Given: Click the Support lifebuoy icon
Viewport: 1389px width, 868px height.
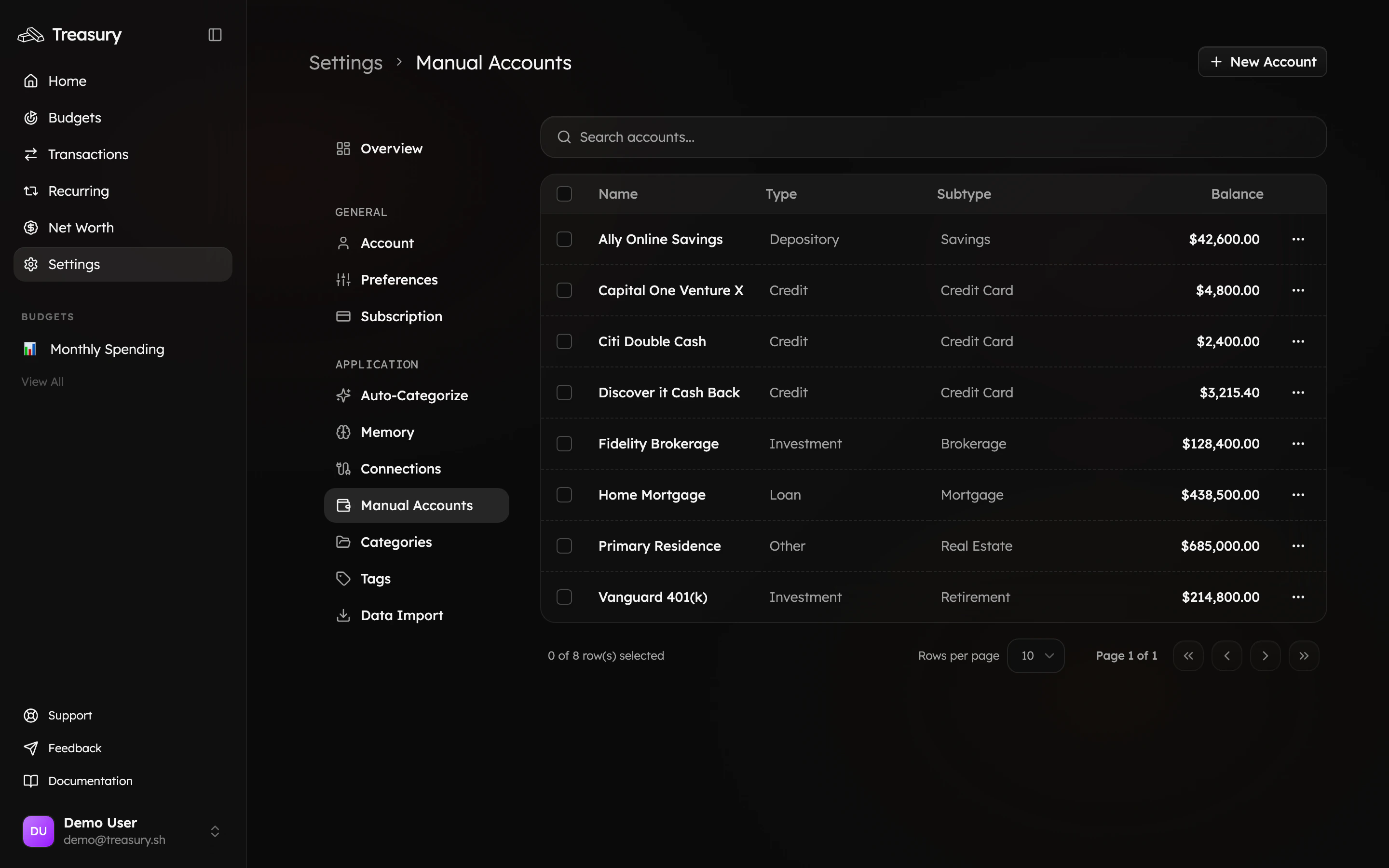Looking at the screenshot, I should (x=31, y=715).
